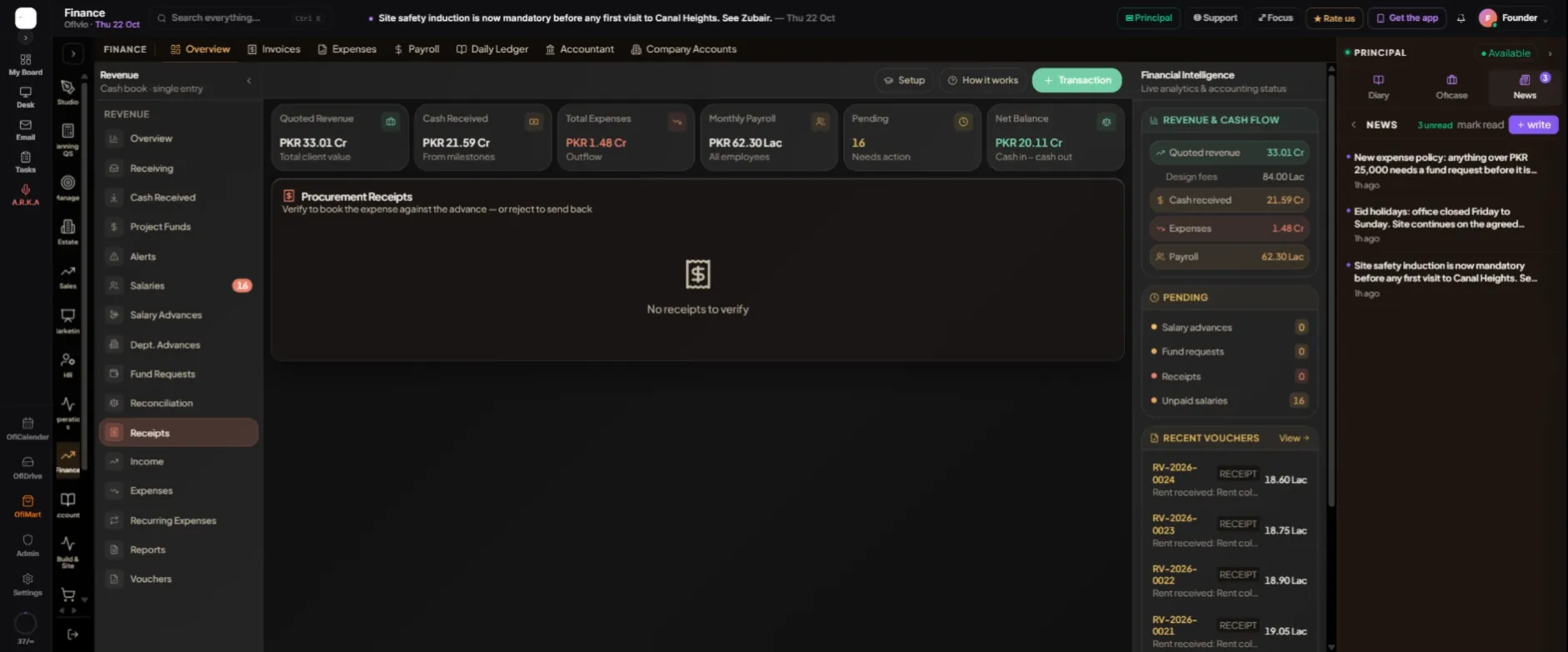Open Admin shield icon in left rail

pos(27,545)
